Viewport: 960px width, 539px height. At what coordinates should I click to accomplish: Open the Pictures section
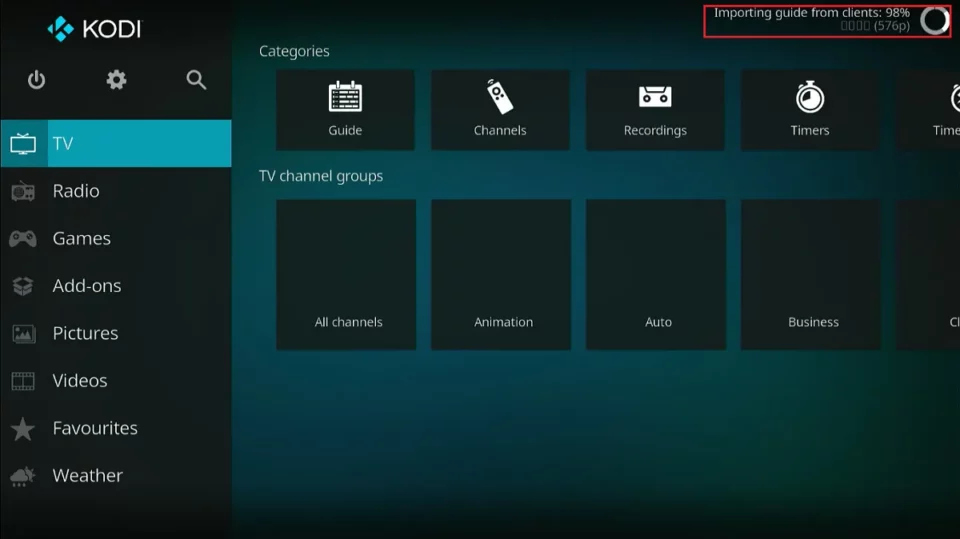pos(116,333)
